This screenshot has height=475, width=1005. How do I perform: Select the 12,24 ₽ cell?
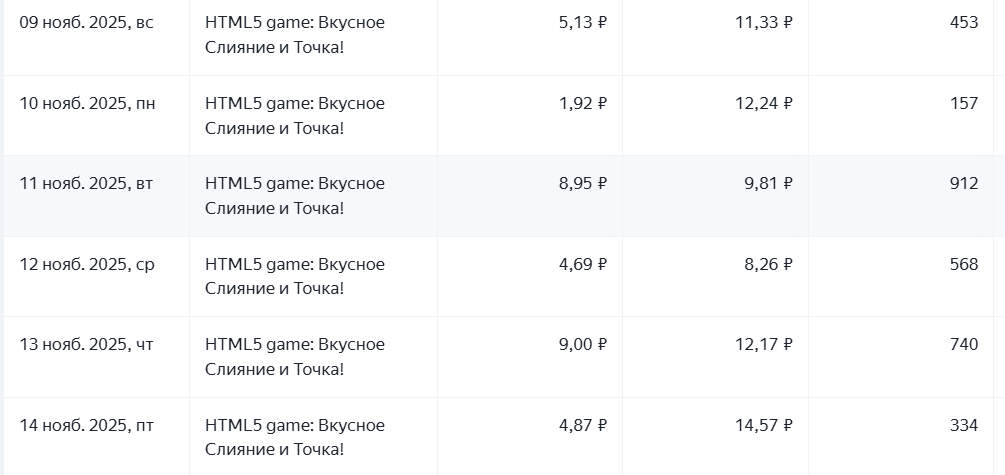pyautogui.click(x=763, y=103)
